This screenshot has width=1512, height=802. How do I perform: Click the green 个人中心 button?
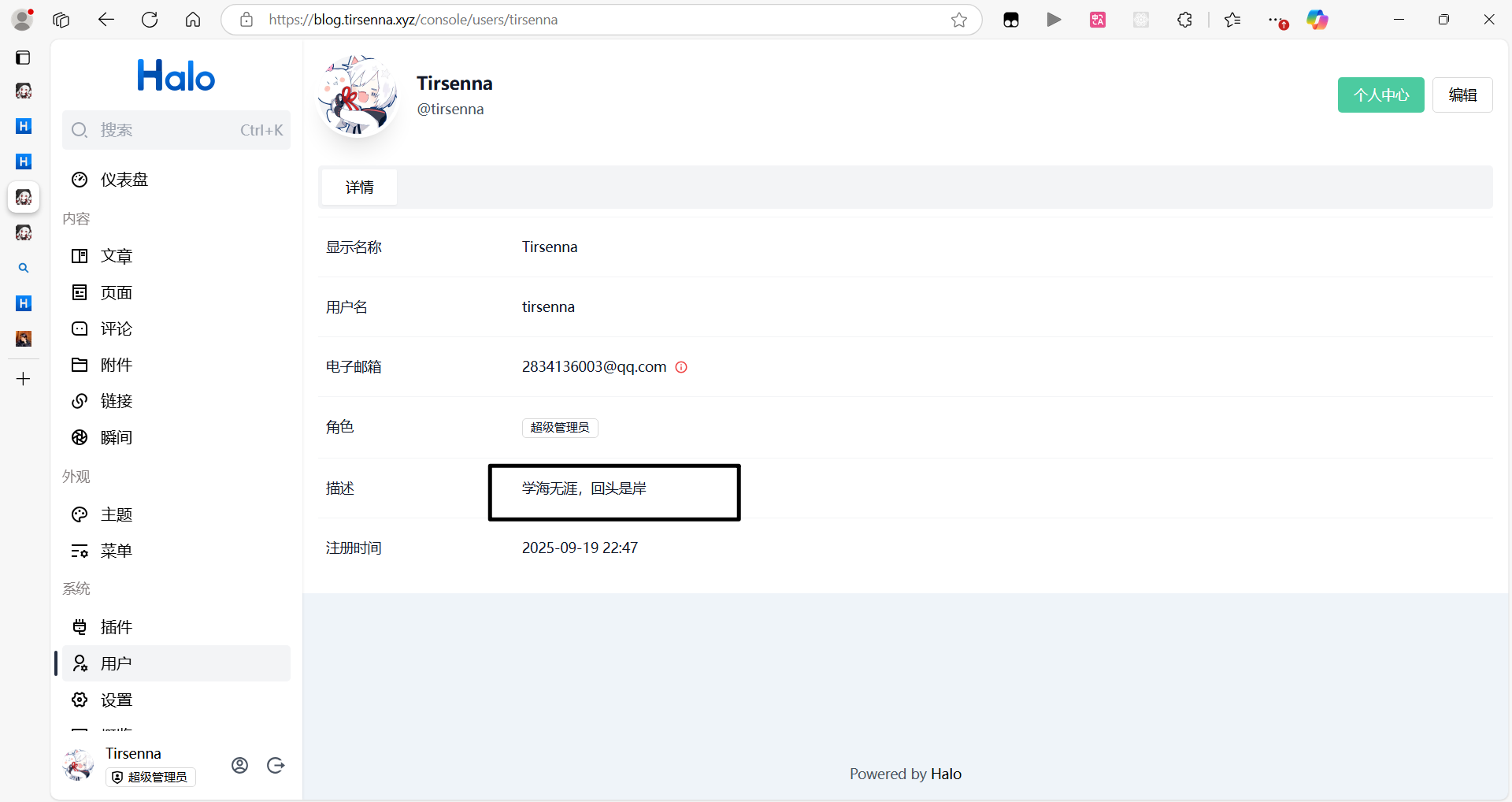click(1380, 95)
